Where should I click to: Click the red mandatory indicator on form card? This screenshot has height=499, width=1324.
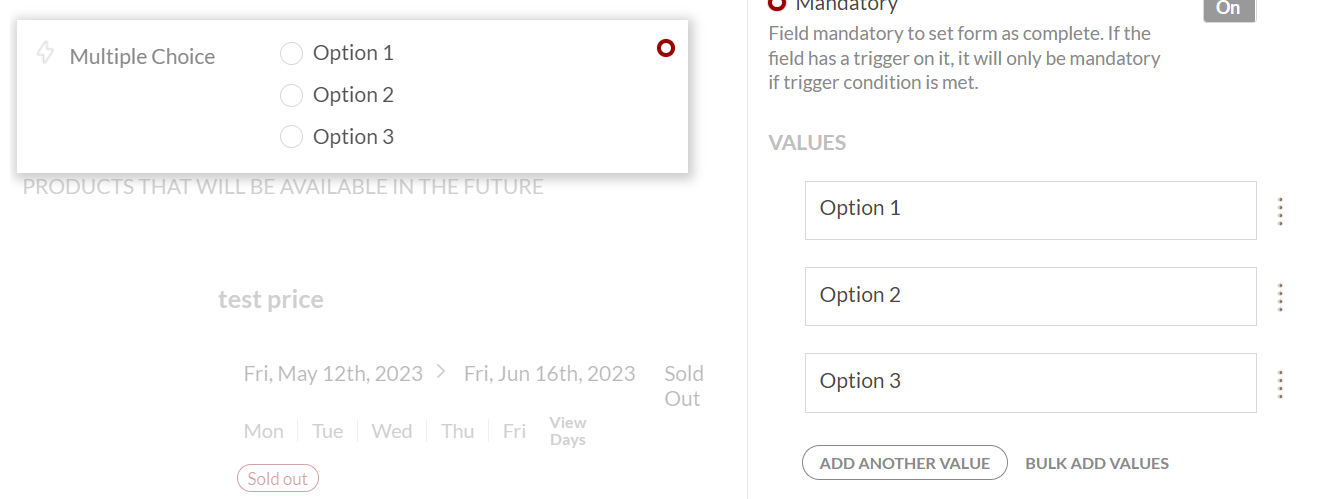tap(666, 48)
